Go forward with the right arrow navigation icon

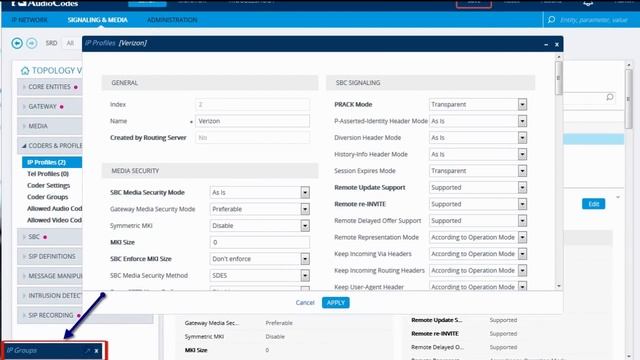click(31, 43)
